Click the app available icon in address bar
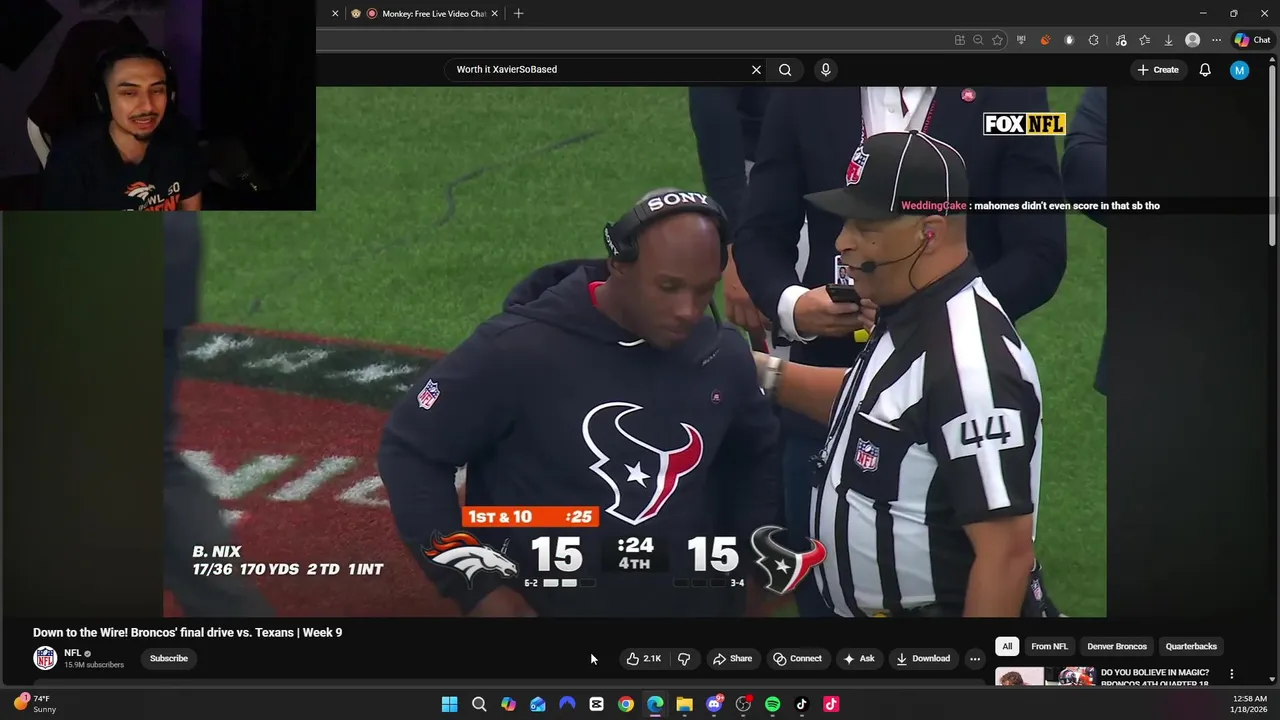This screenshot has width=1280, height=720. (959, 40)
